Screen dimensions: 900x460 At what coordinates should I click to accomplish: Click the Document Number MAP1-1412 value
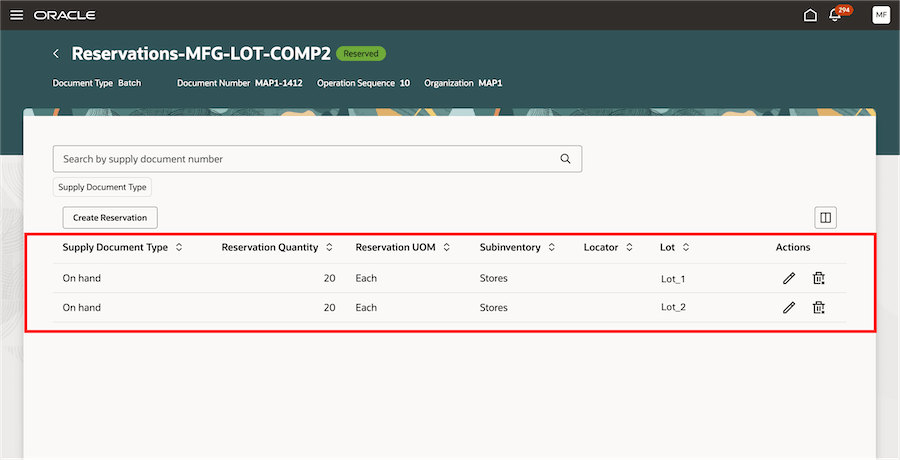pos(279,83)
